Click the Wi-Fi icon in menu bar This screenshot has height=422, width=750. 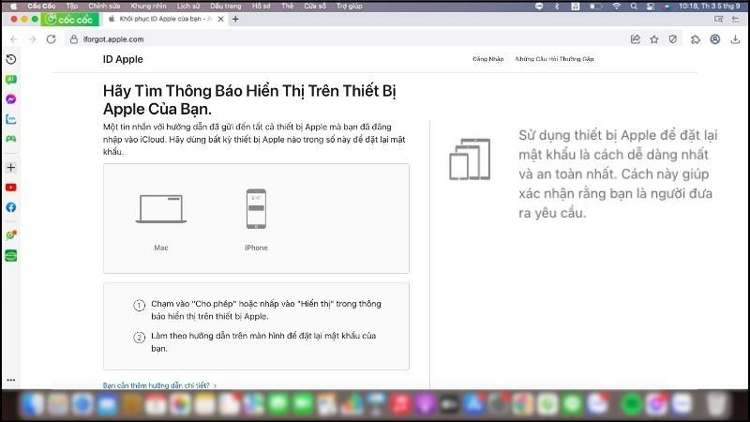pyautogui.click(x=617, y=6)
